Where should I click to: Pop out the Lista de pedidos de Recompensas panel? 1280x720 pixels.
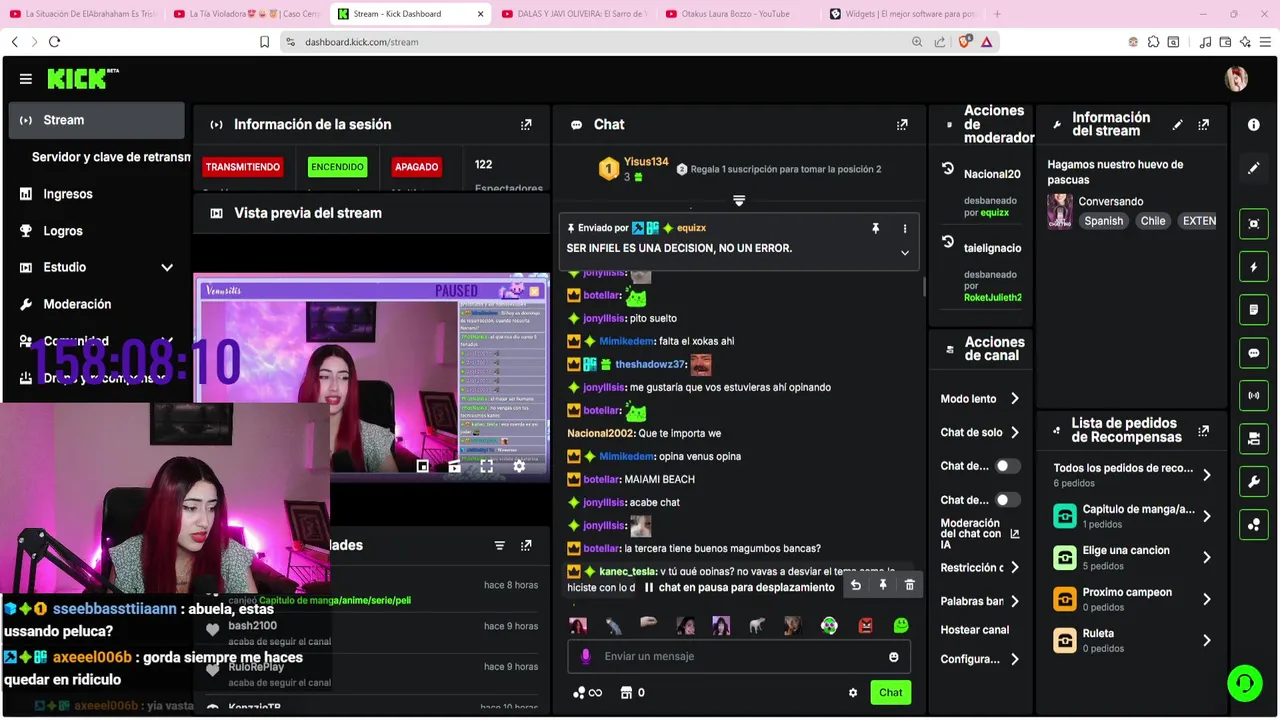pyautogui.click(x=1203, y=431)
